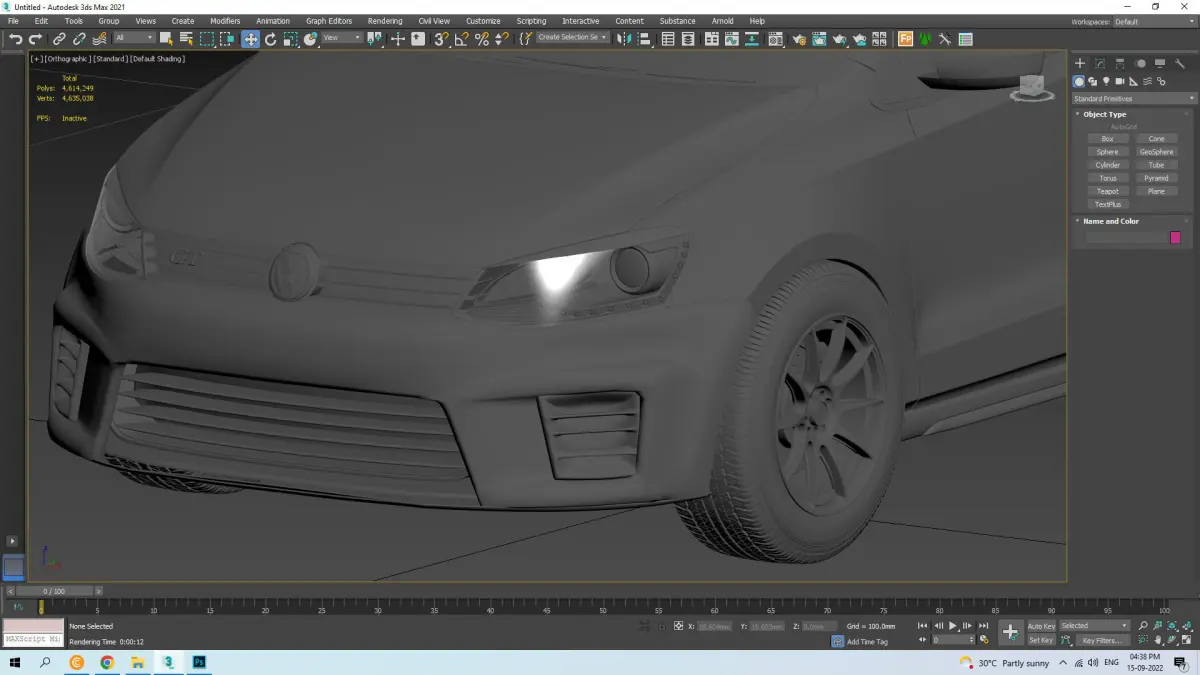This screenshot has width=1200, height=675.
Task: Open the Modify panel tab icon
Action: point(1099,63)
